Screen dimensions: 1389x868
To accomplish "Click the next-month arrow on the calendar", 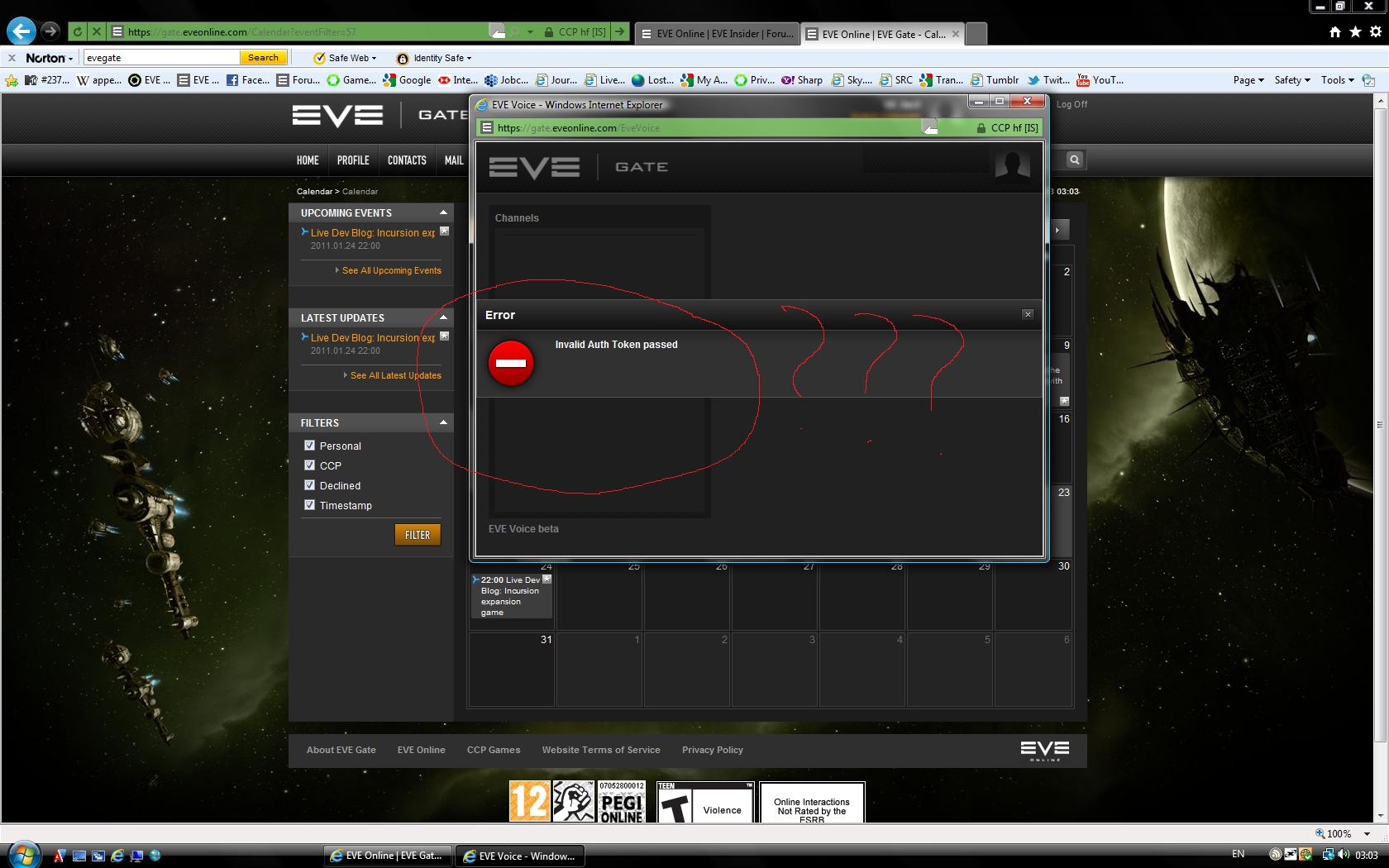I will tap(1058, 229).
